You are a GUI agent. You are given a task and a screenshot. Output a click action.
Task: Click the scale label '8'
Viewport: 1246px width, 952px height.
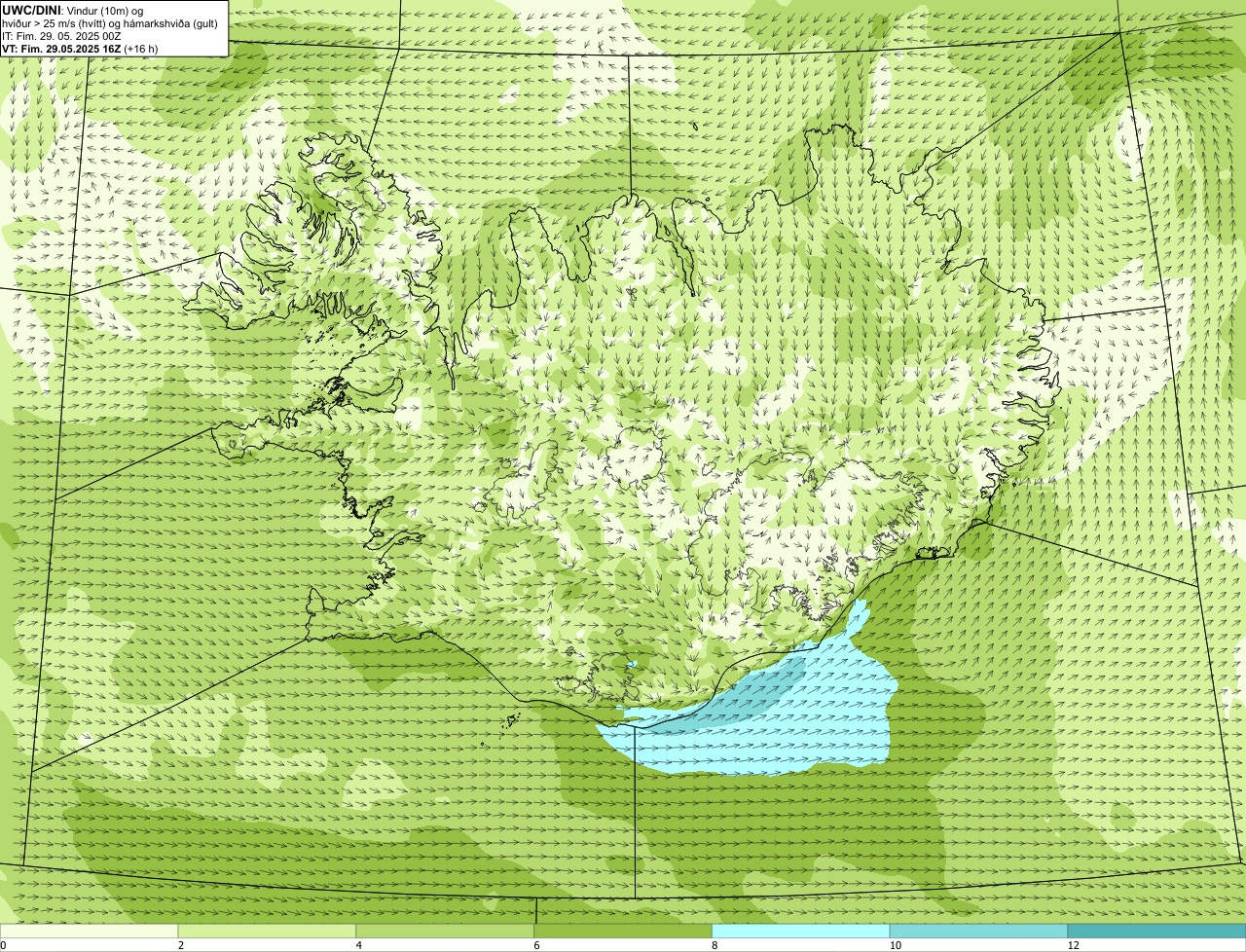click(x=715, y=945)
